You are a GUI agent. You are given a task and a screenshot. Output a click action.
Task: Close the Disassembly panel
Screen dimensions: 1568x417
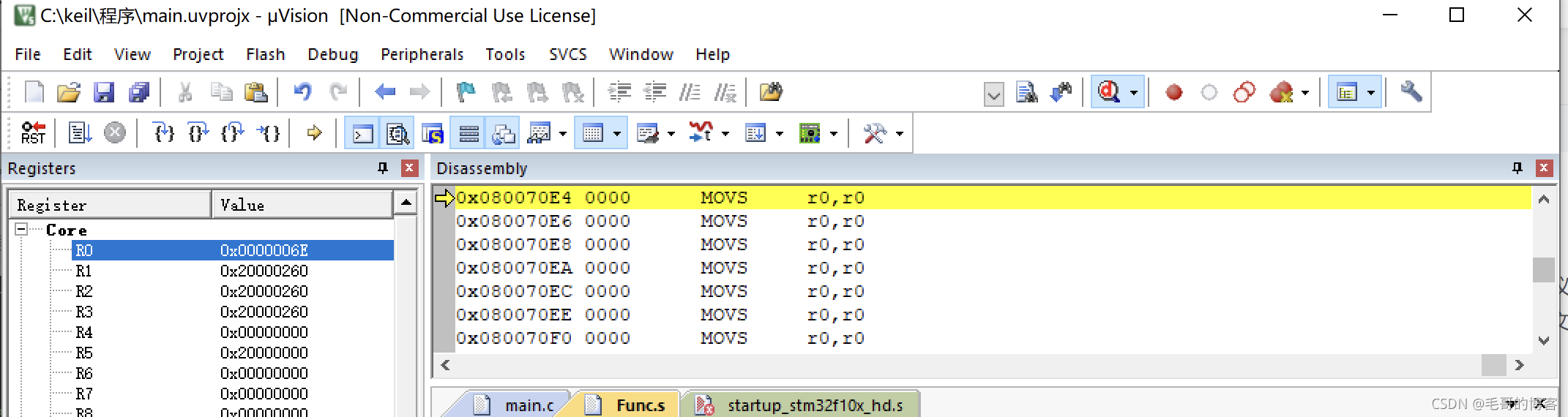[1544, 168]
